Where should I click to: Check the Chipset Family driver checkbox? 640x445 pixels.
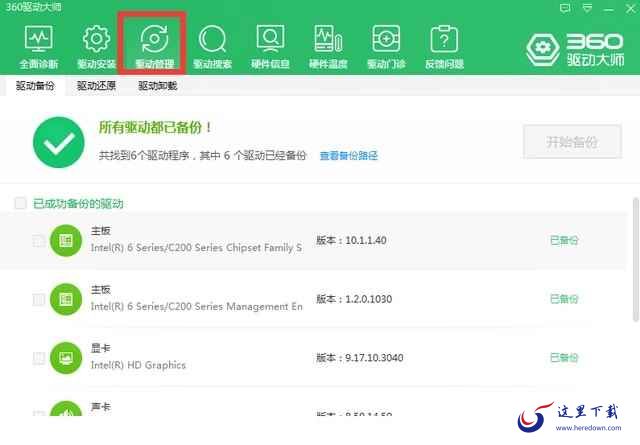point(38,241)
